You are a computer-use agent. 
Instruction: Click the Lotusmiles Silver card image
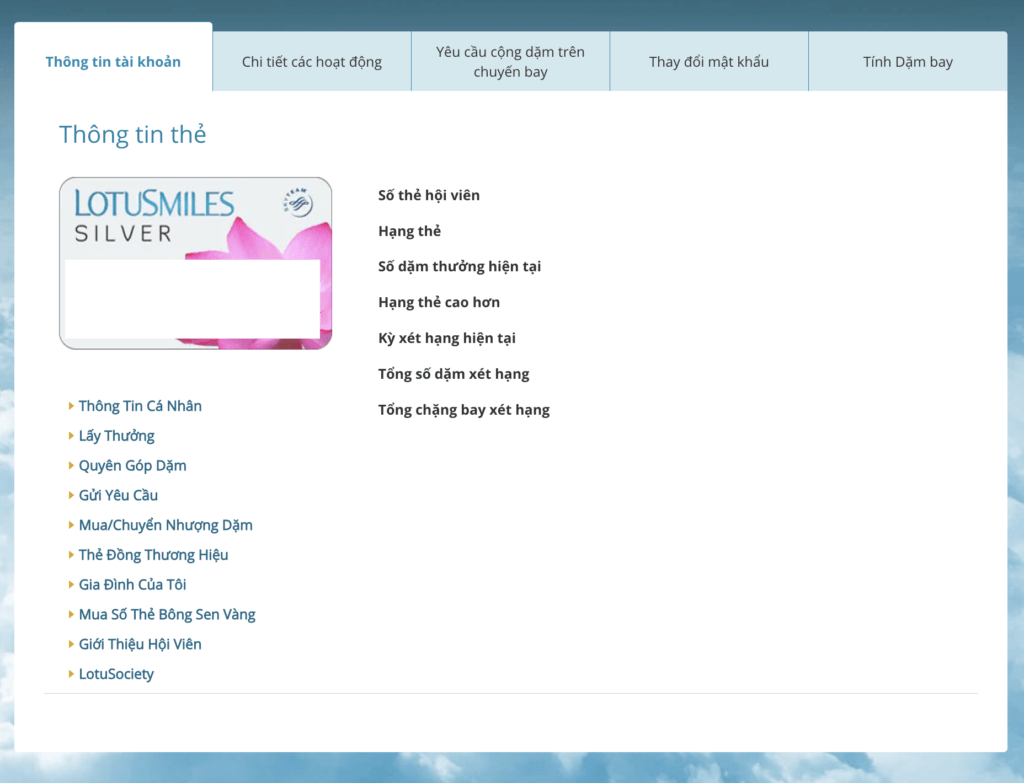[x=195, y=263]
